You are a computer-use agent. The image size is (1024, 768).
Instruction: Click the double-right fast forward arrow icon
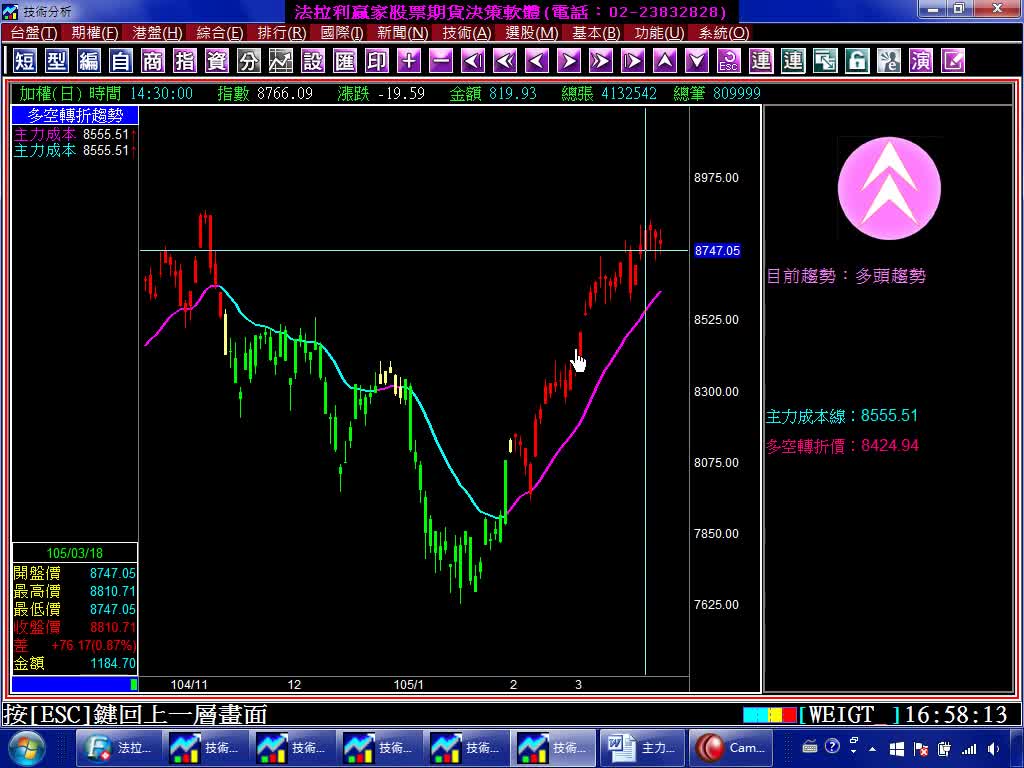[601, 61]
